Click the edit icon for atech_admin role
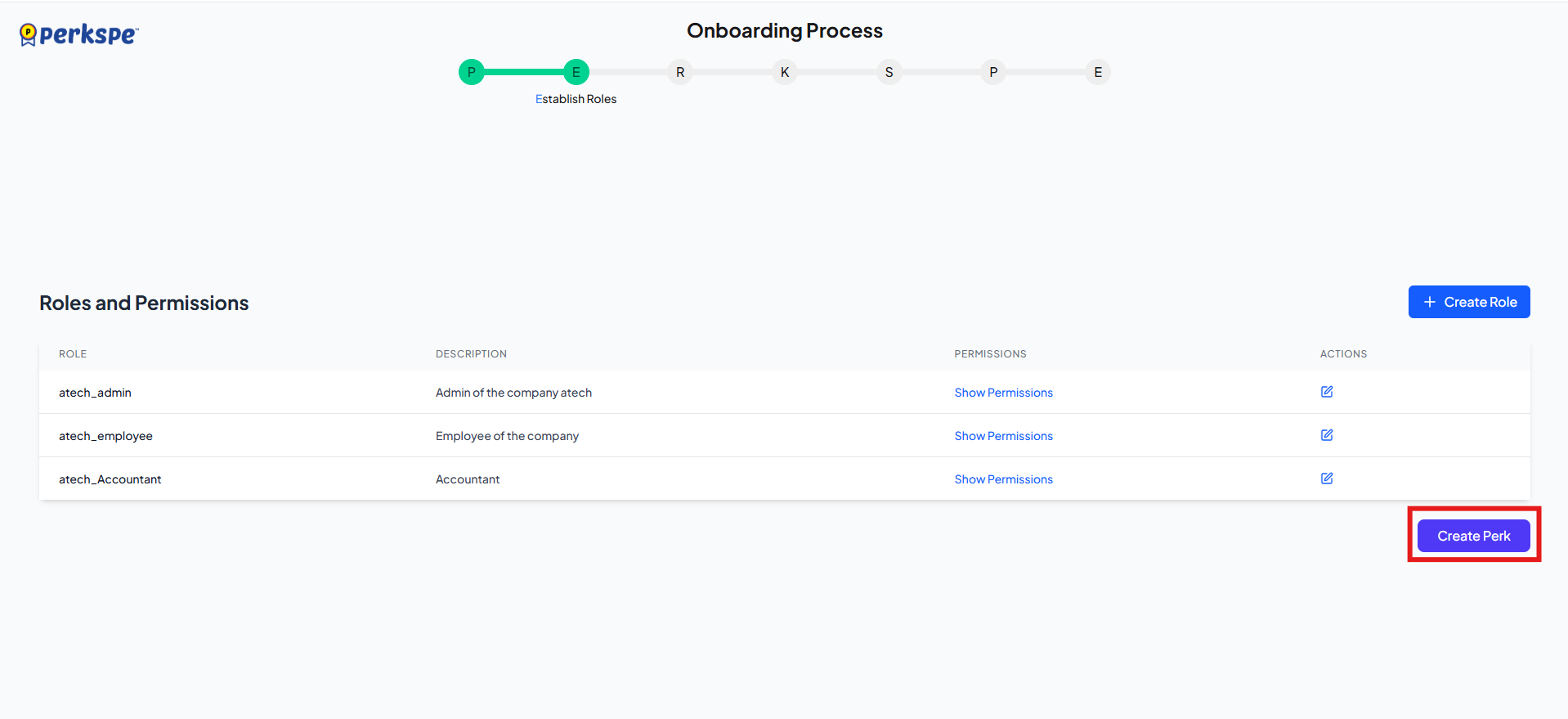The height and width of the screenshot is (719, 1568). tap(1327, 392)
